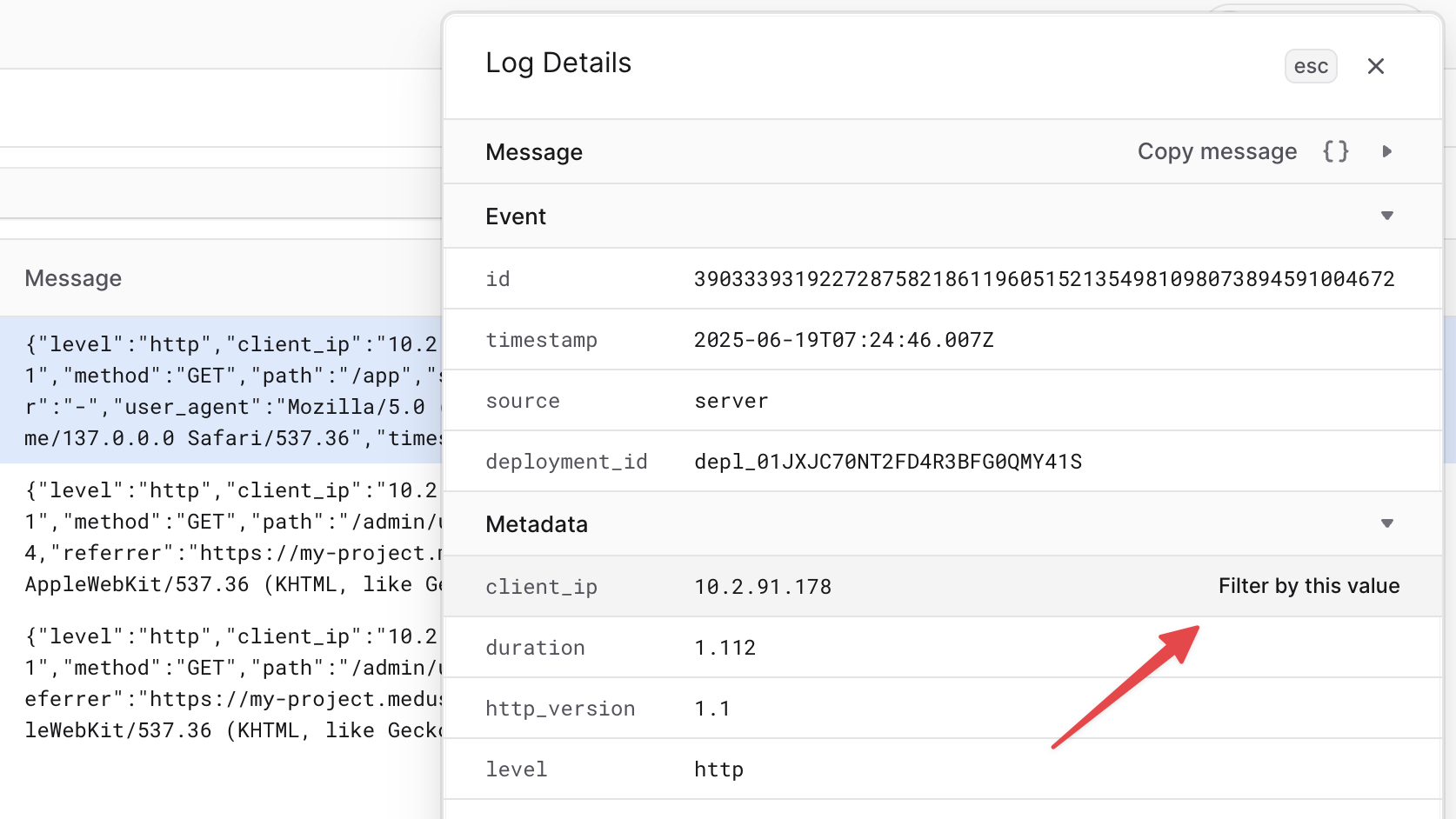This screenshot has height=819, width=1456.
Task: Click the Message column header
Action: (x=73, y=277)
